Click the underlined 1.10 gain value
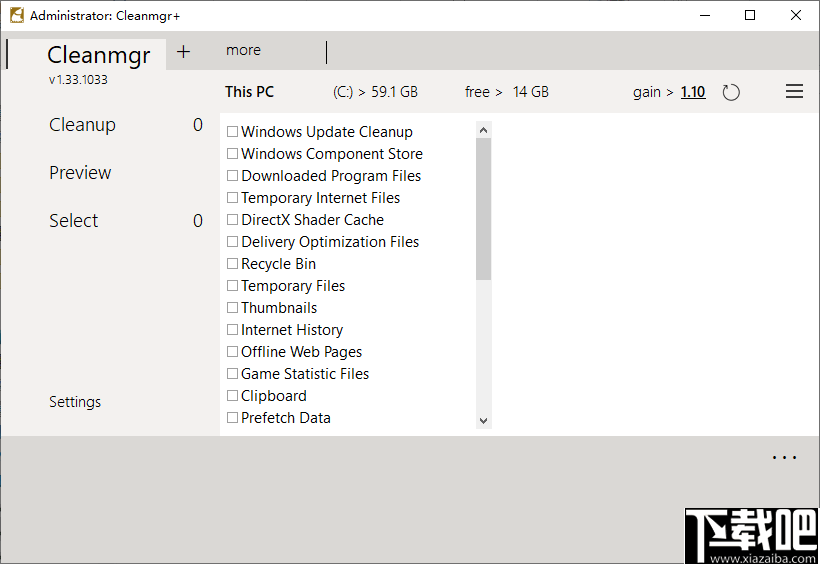820x564 pixels. 693,92
